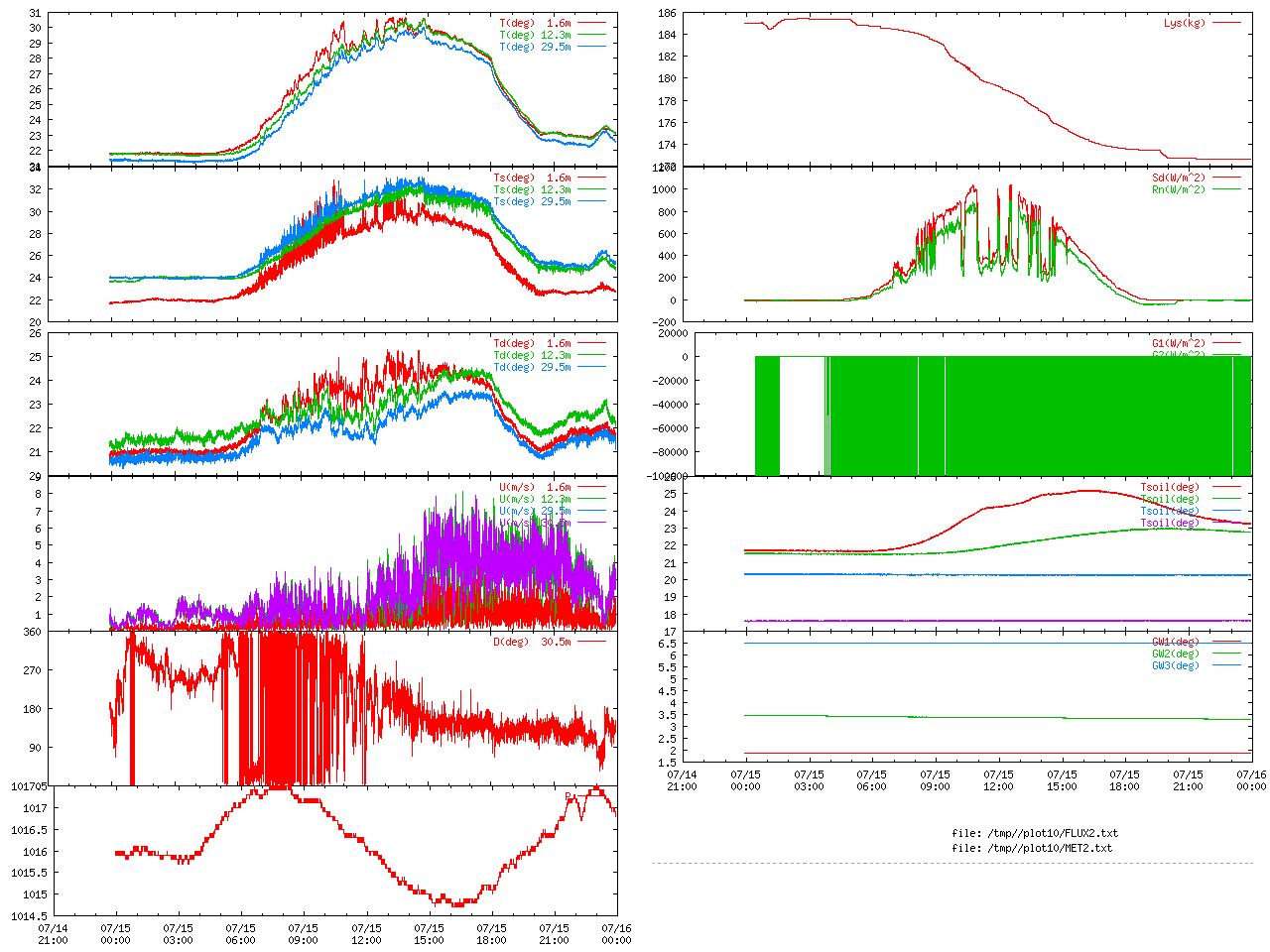
Task: Click the green Rn(W/m^2) legend line
Action: click(x=1226, y=189)
